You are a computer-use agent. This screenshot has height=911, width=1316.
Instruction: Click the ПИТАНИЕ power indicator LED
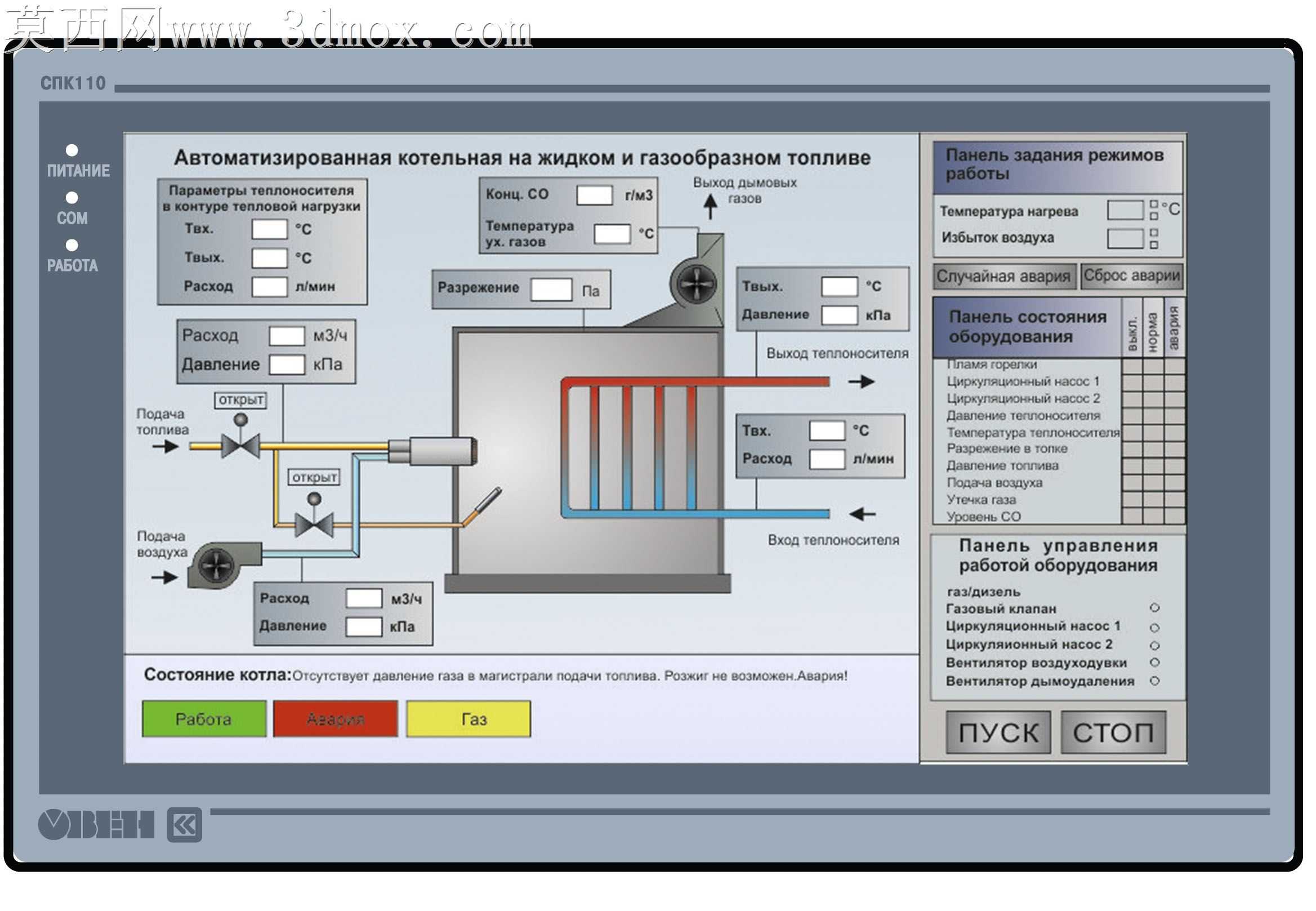tap(72, 150)
